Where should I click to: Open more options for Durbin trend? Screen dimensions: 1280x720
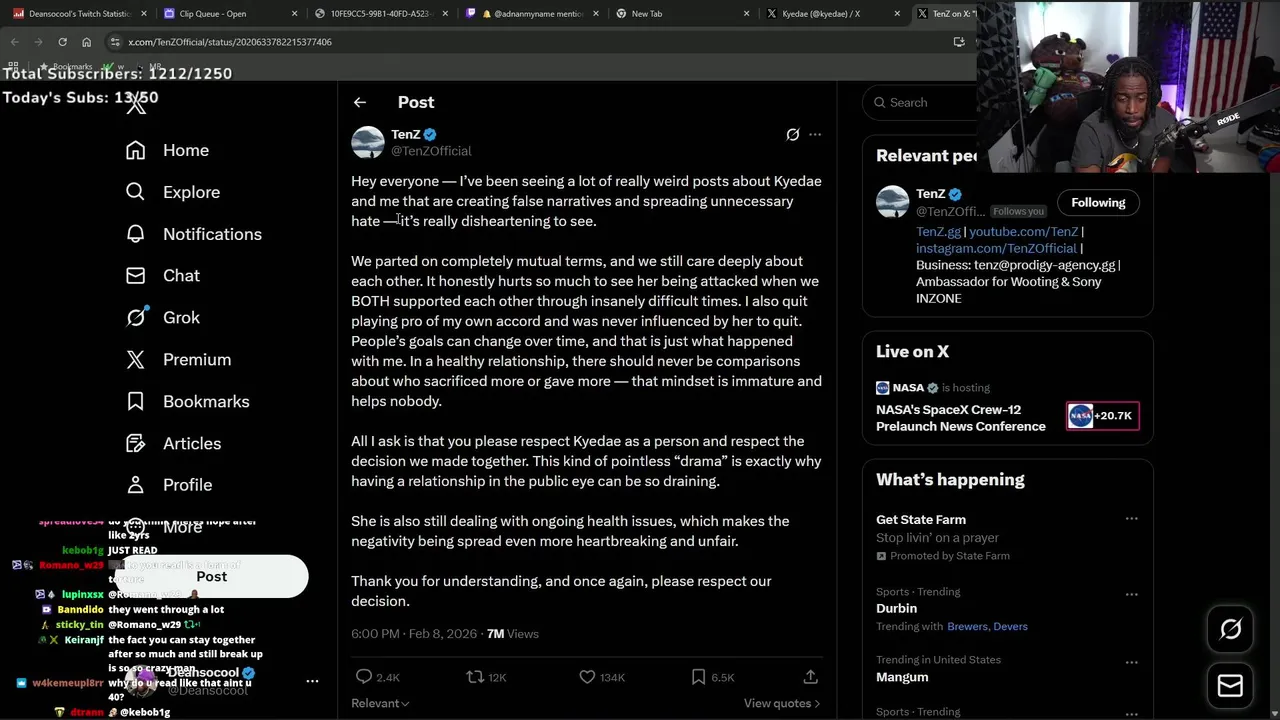click(x=1132, y=594)
